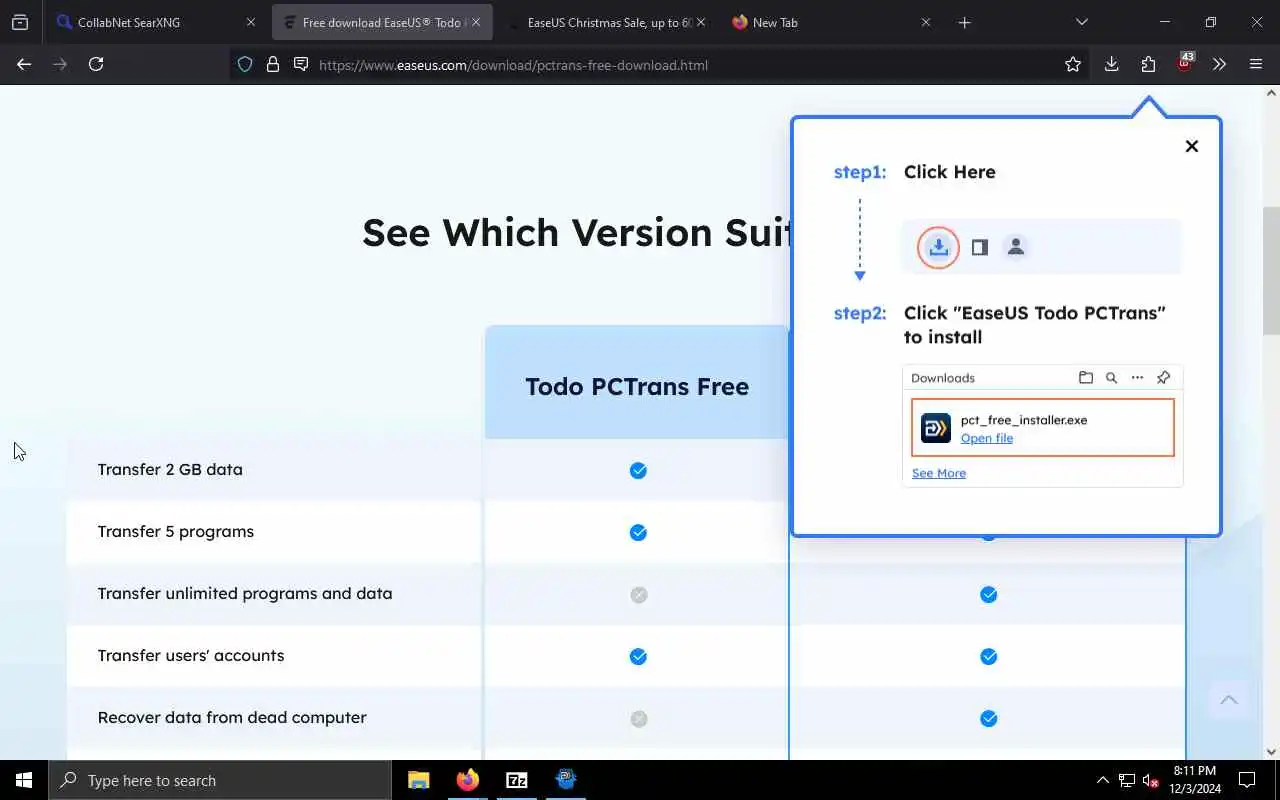Click Recover data from dead computer label

click(232, 717)
